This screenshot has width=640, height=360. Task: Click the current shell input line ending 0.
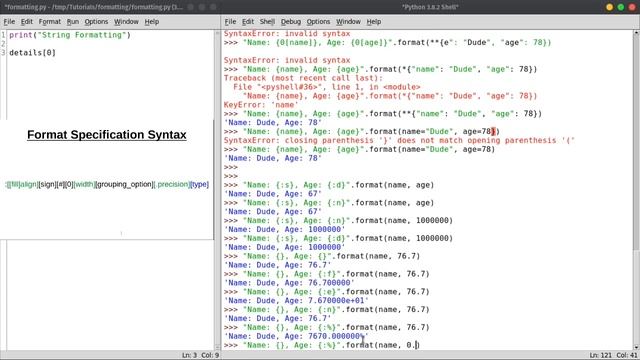(322, 345)
